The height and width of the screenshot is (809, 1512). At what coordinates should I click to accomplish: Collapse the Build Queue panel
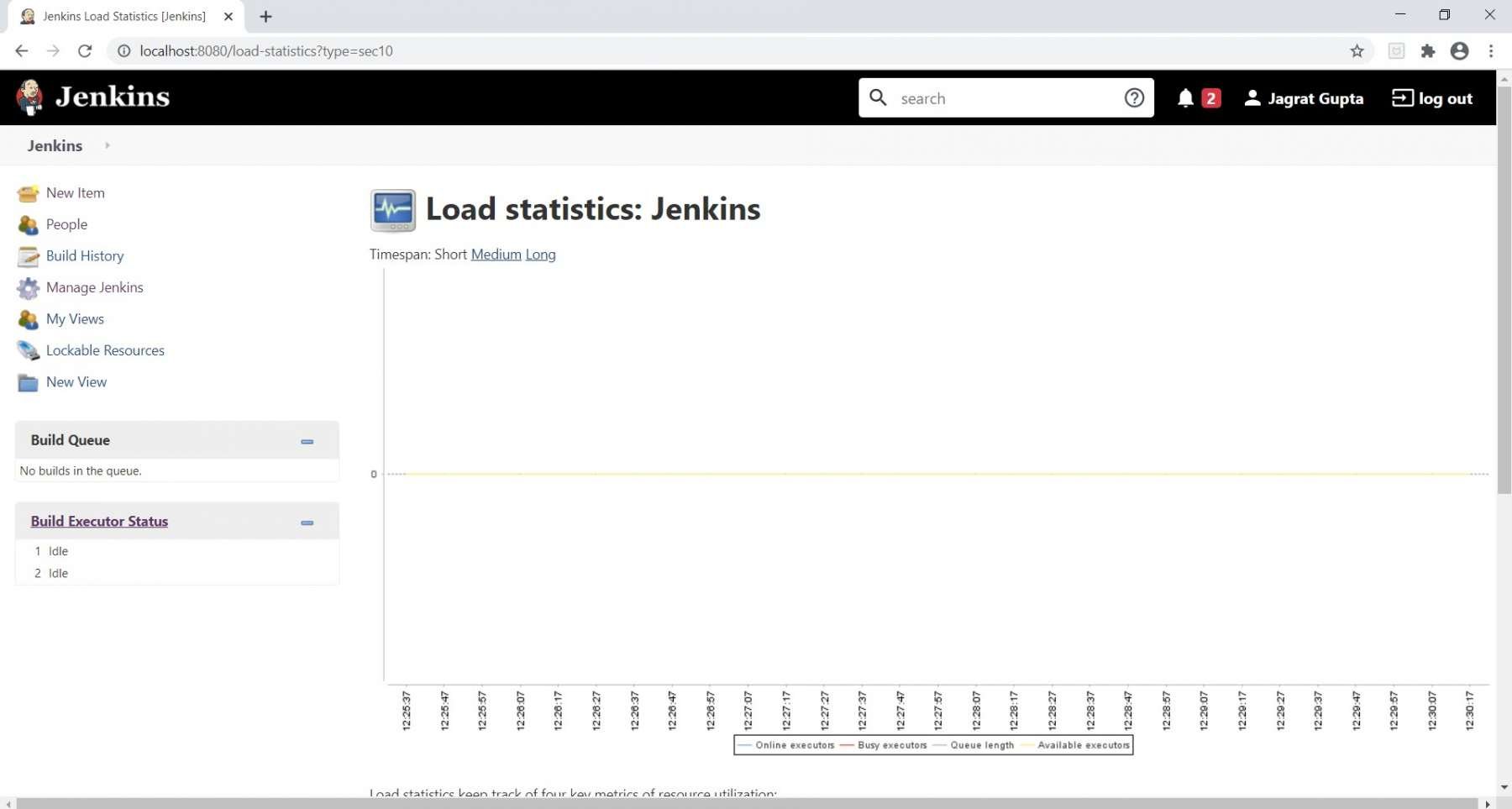pyautogui.click(x=307, y=441)
